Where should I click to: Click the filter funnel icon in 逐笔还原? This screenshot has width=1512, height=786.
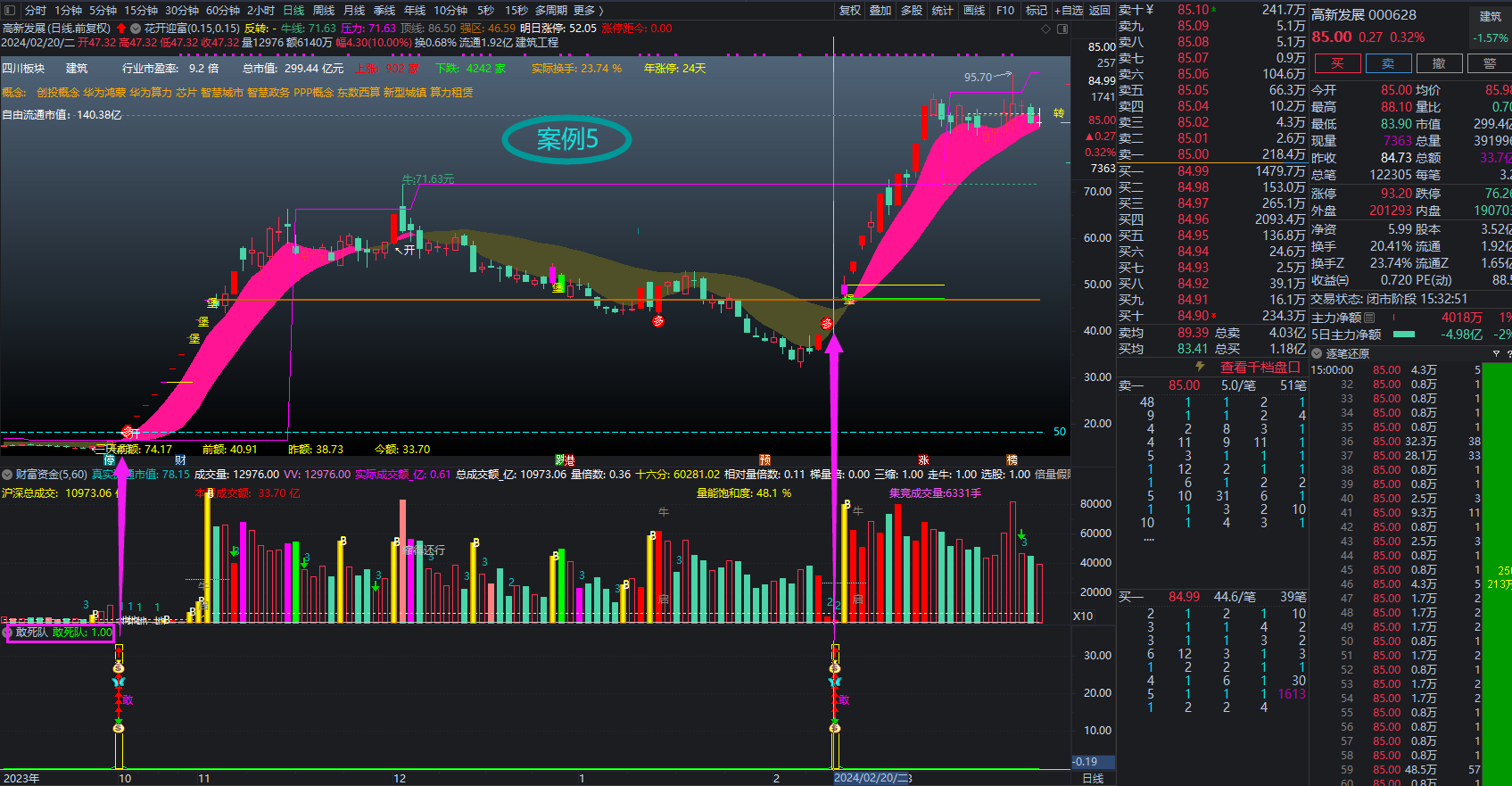click(1496, 353)
